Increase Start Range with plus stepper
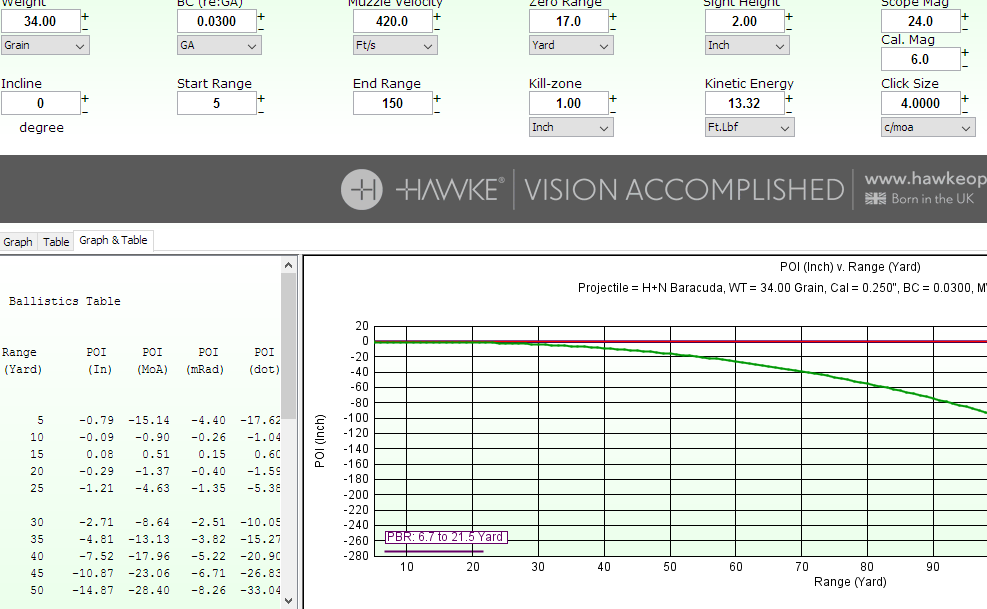Viewport: 987px width, 609px height. coord(261,98)
